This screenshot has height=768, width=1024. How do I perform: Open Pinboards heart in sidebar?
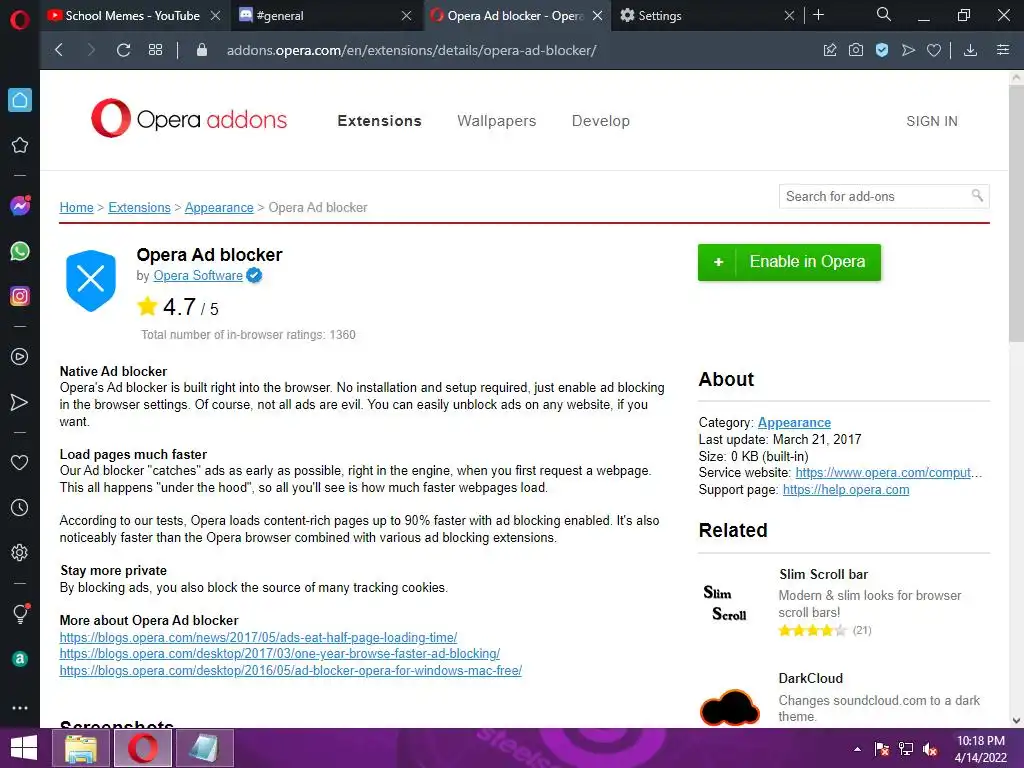(20, 462)
